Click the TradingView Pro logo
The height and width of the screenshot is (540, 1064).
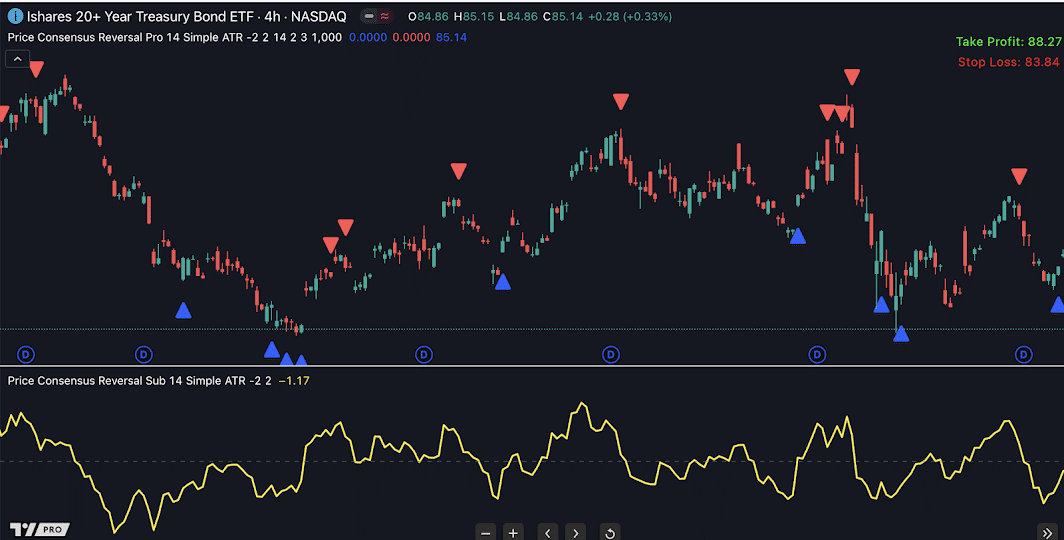point(38,529)
